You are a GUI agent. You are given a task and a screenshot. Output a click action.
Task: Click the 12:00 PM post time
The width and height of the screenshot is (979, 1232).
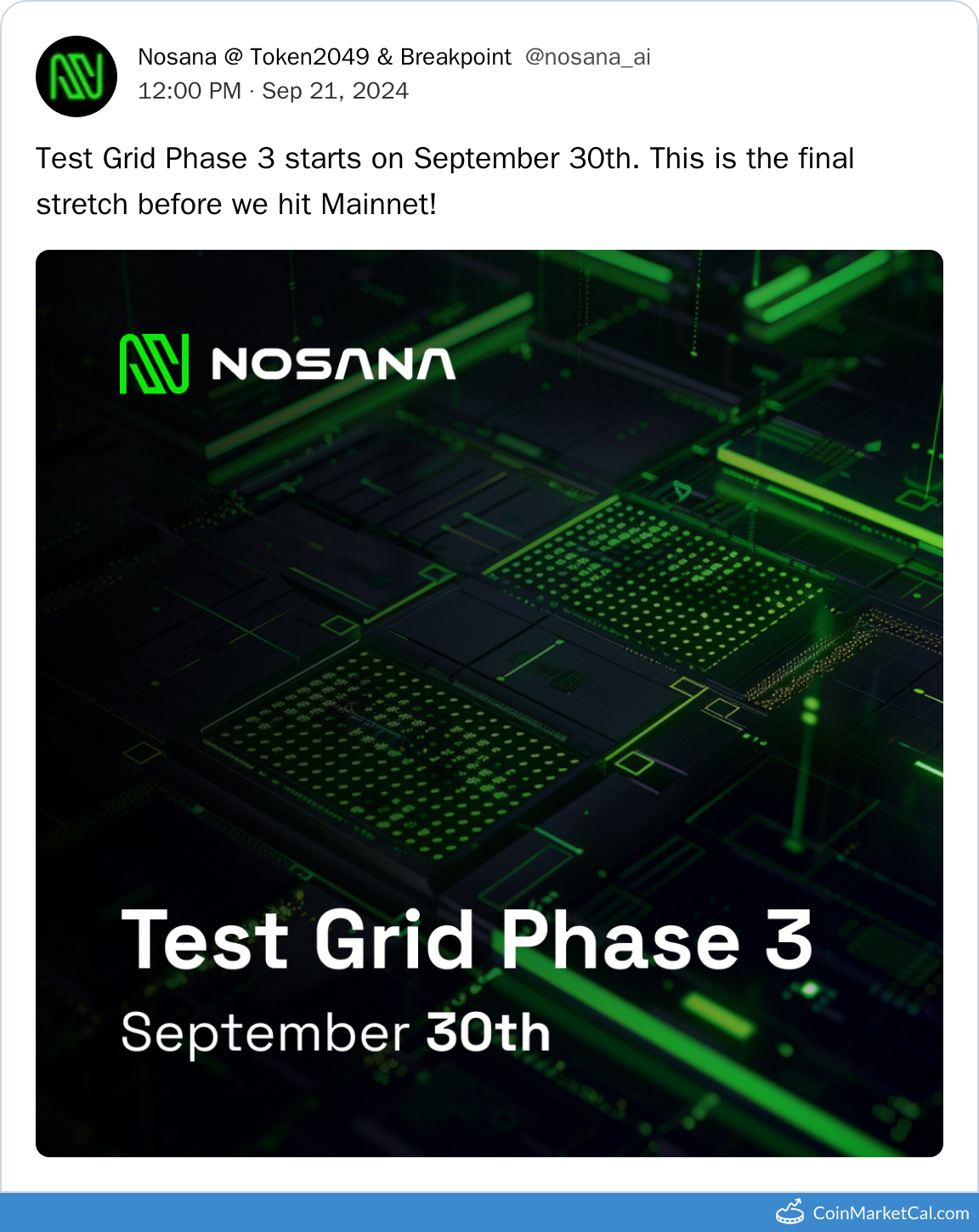coord(190,91)
